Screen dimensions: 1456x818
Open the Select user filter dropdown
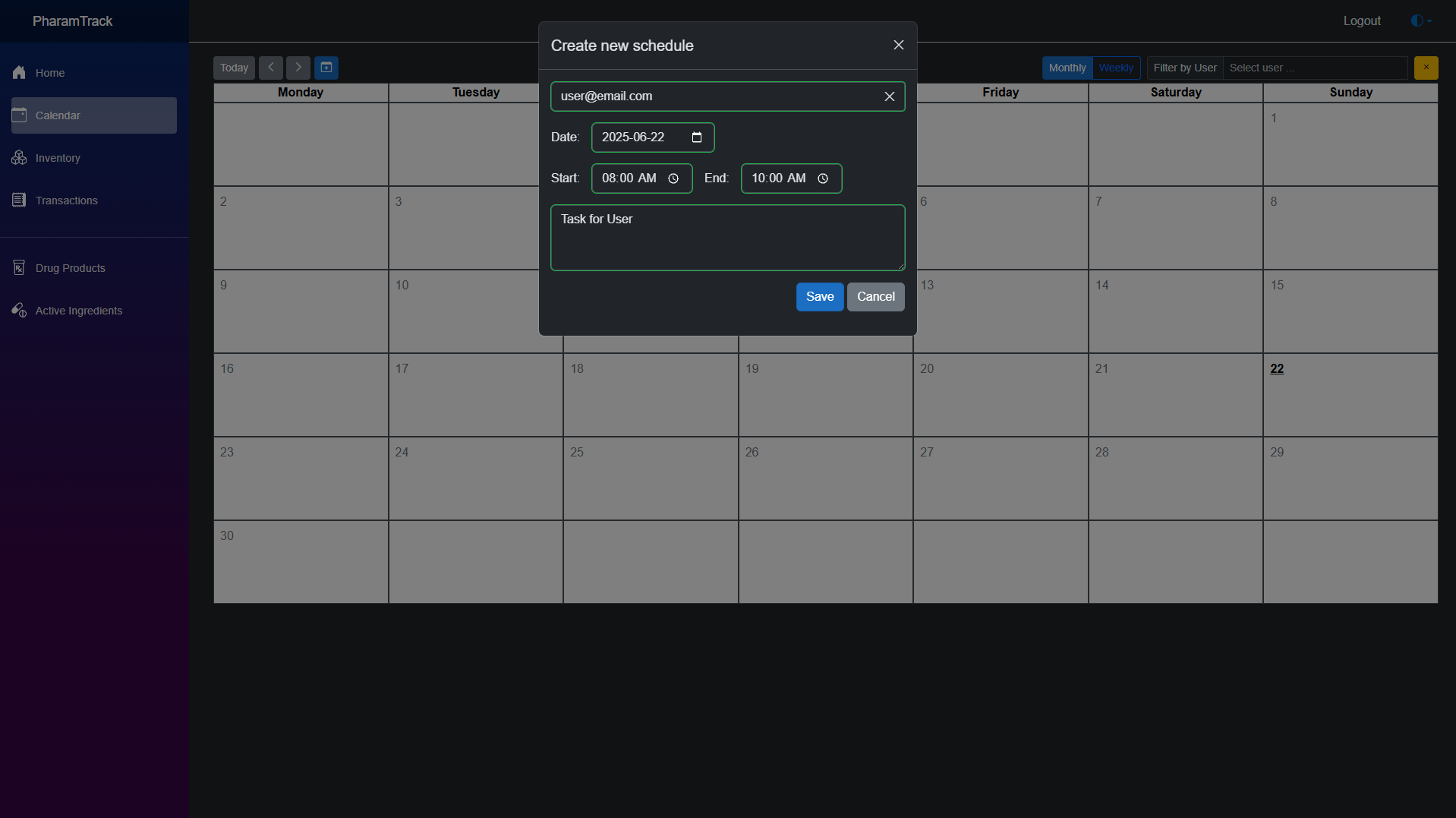(1314, 68)
